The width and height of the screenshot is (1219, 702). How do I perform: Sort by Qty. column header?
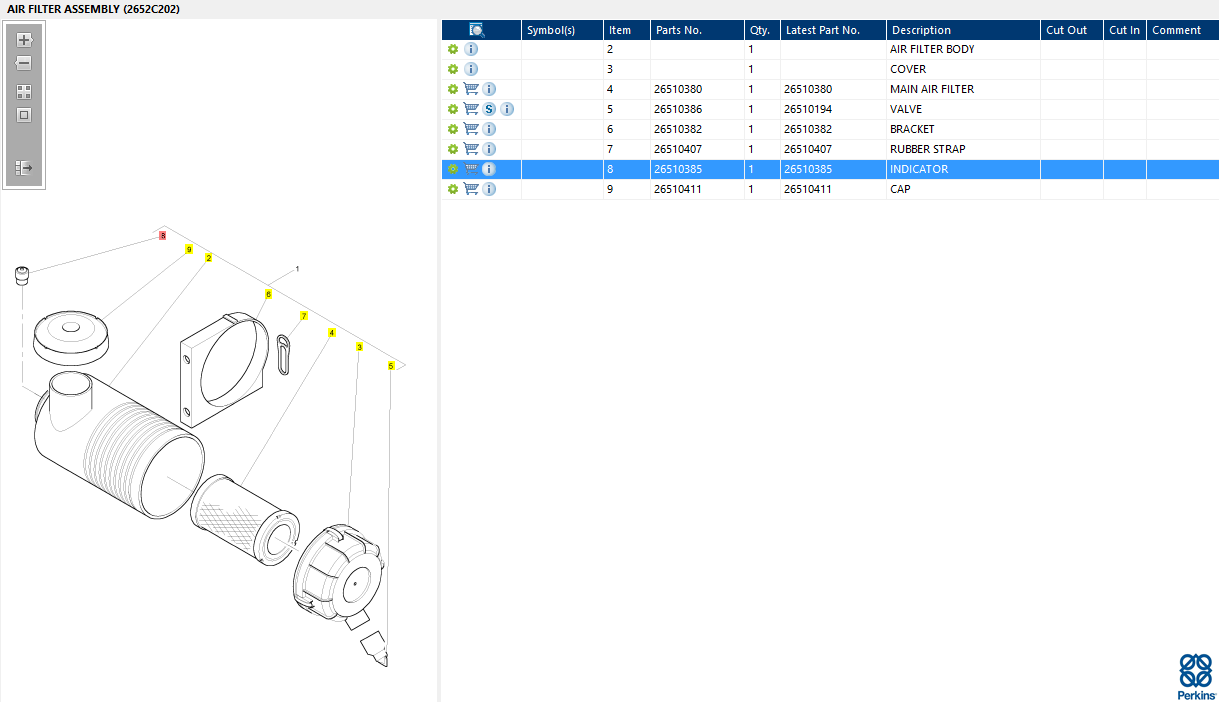762,30
